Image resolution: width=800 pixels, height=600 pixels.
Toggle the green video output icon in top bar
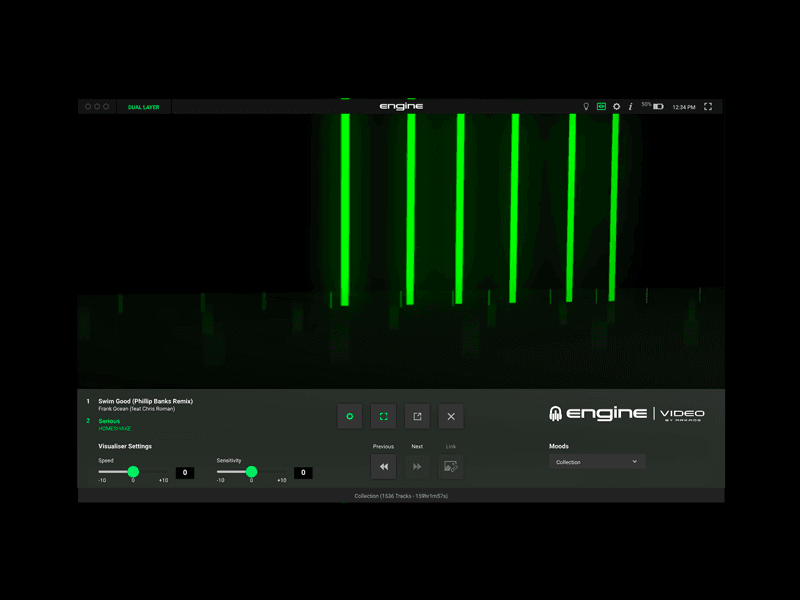coord(600,106)
